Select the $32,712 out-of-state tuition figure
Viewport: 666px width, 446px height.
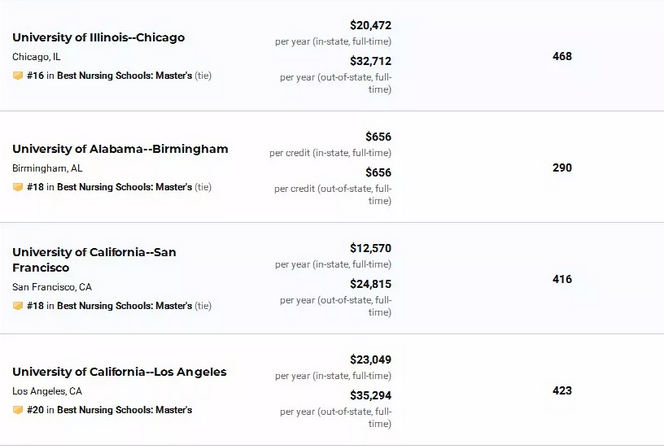click(370, 61)
